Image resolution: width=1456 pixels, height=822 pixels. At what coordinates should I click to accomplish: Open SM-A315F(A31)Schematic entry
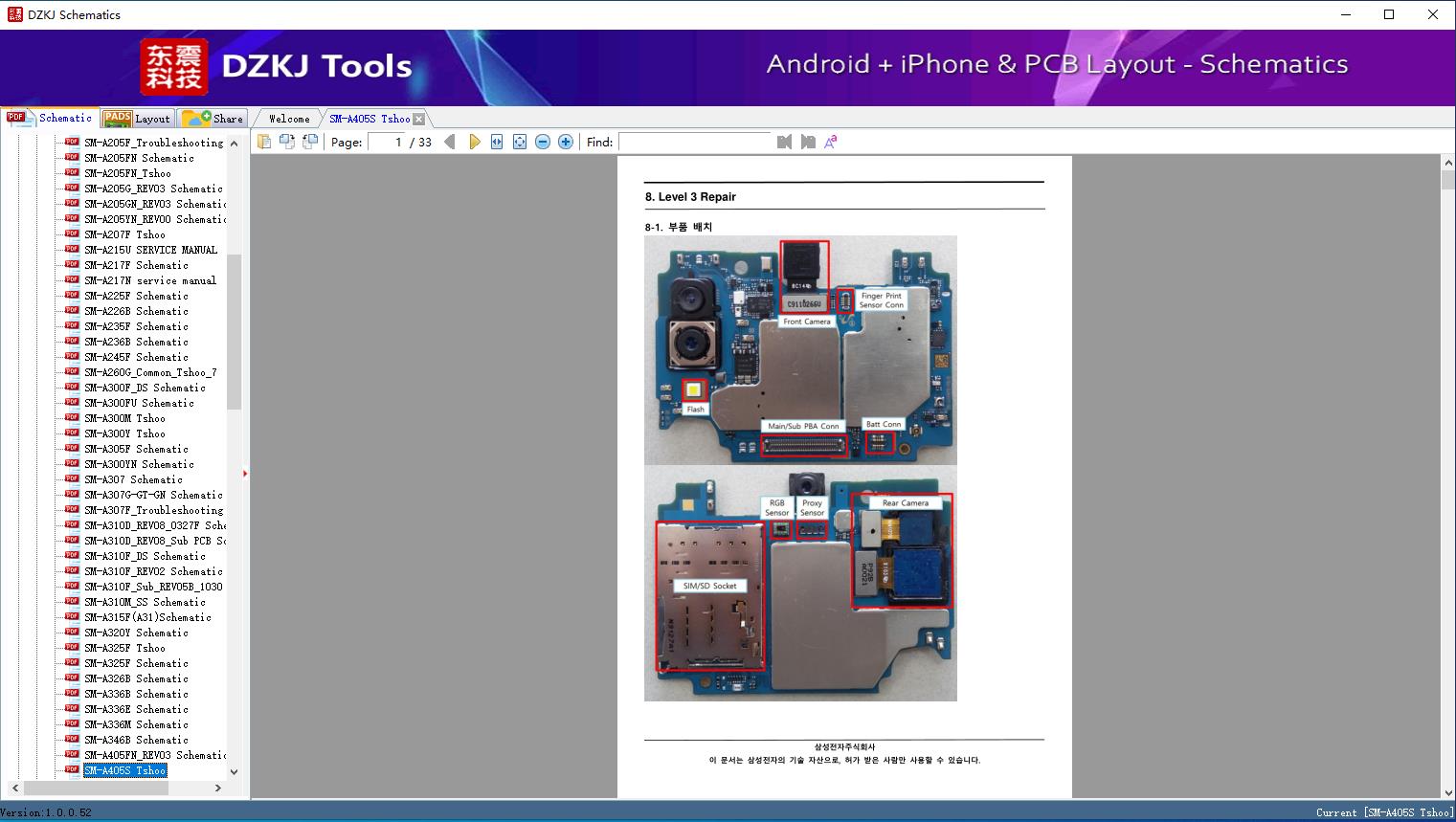tap(147, 617)
